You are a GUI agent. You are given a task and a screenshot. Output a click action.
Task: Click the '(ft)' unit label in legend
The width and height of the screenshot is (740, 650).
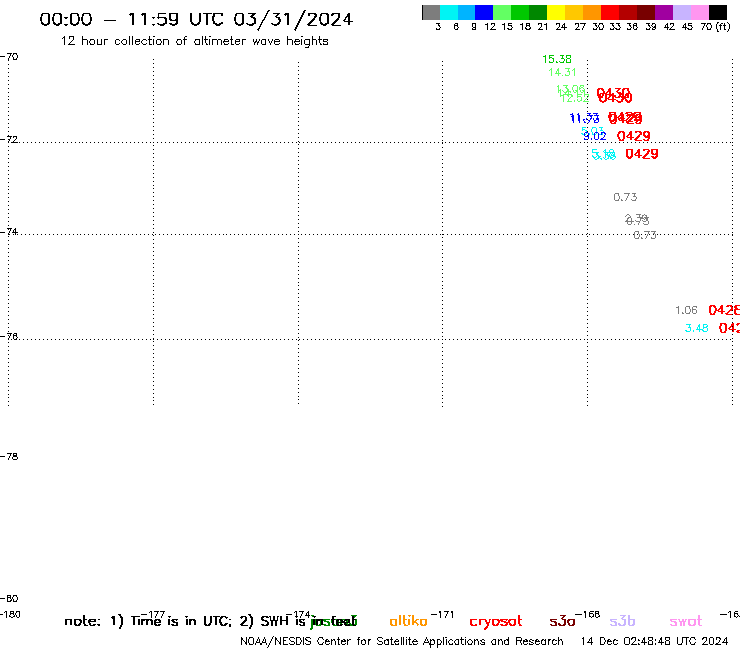point(723,26)
